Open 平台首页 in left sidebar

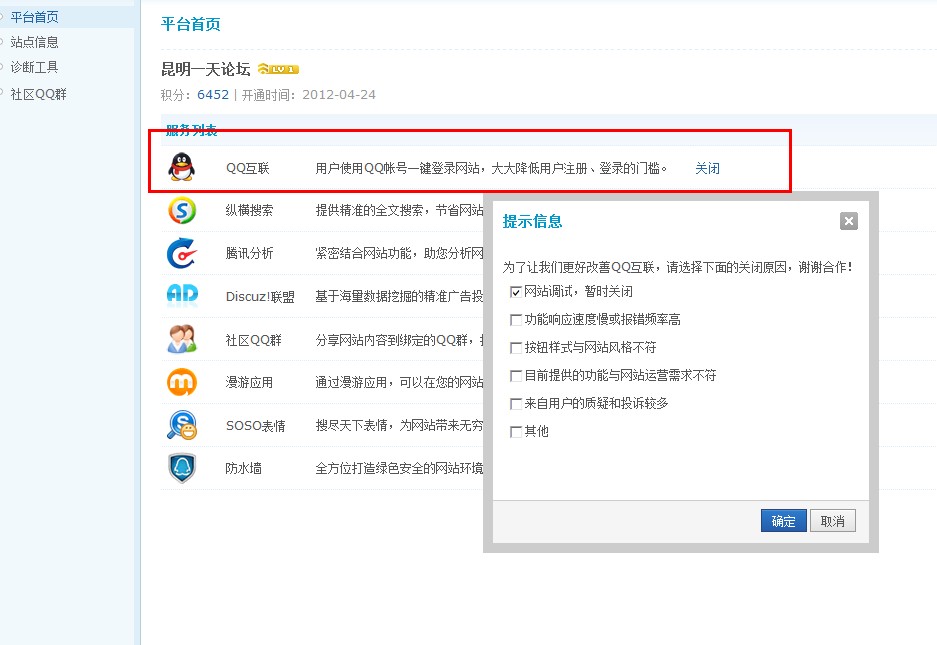click(35, 17)
